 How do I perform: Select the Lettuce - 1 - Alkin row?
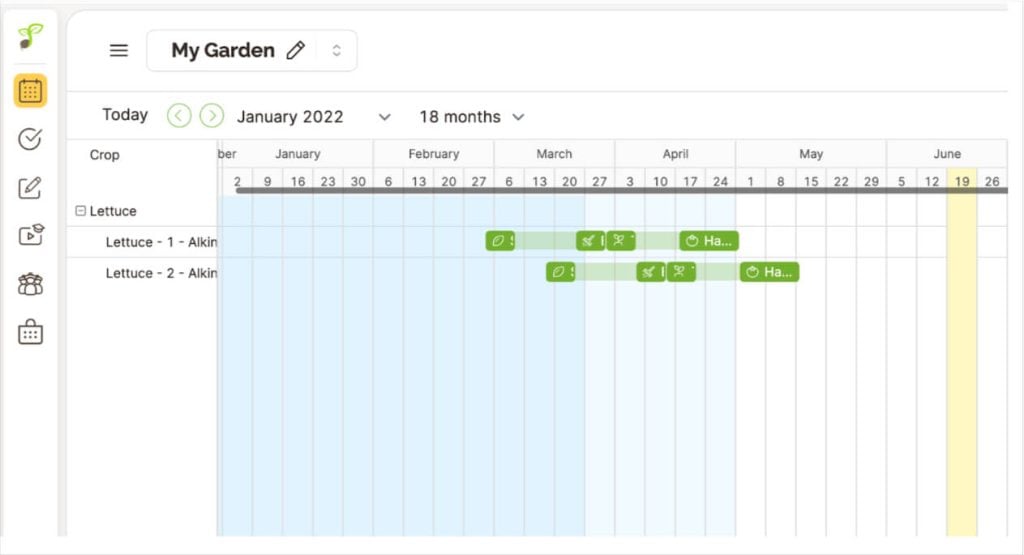161,242
